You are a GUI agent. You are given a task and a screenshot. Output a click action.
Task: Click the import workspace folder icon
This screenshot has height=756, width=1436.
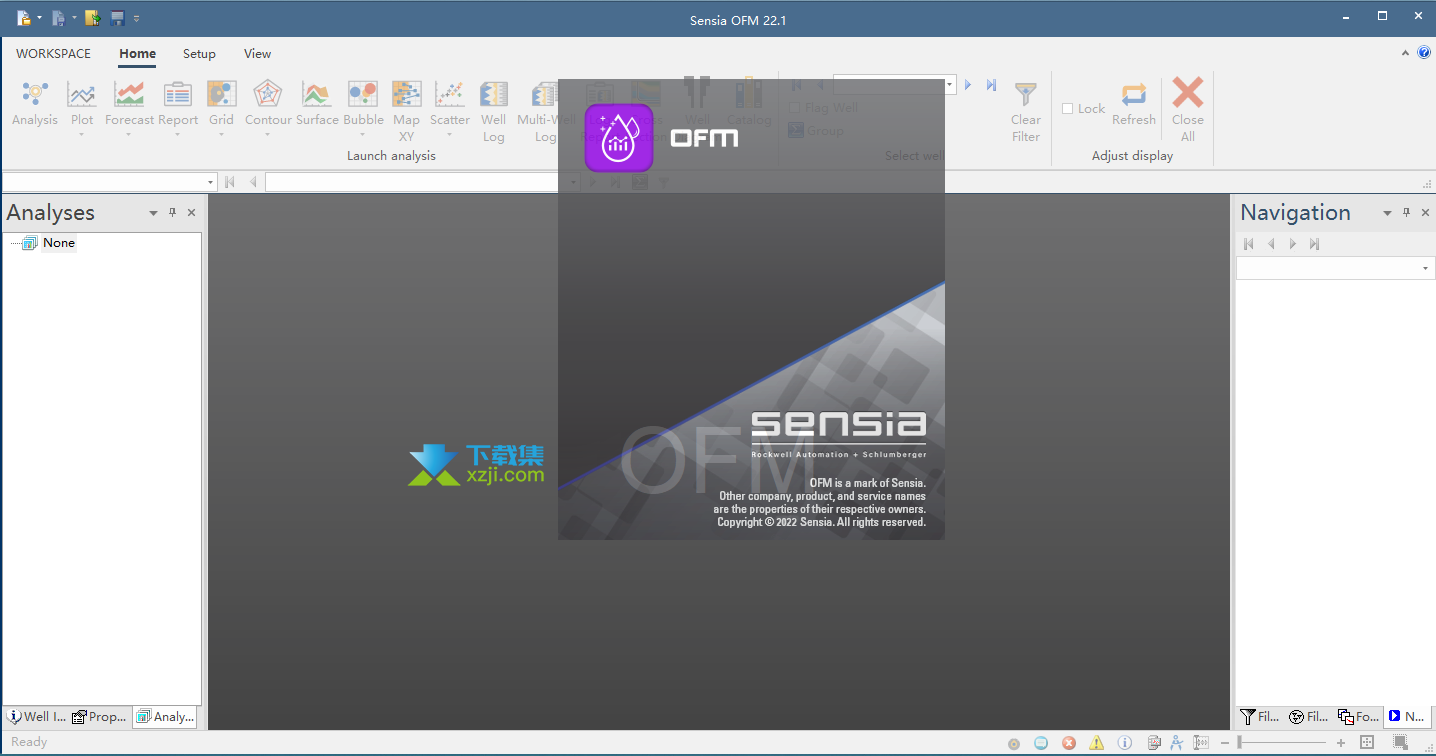pyautogui.click(x=93, y=18)
